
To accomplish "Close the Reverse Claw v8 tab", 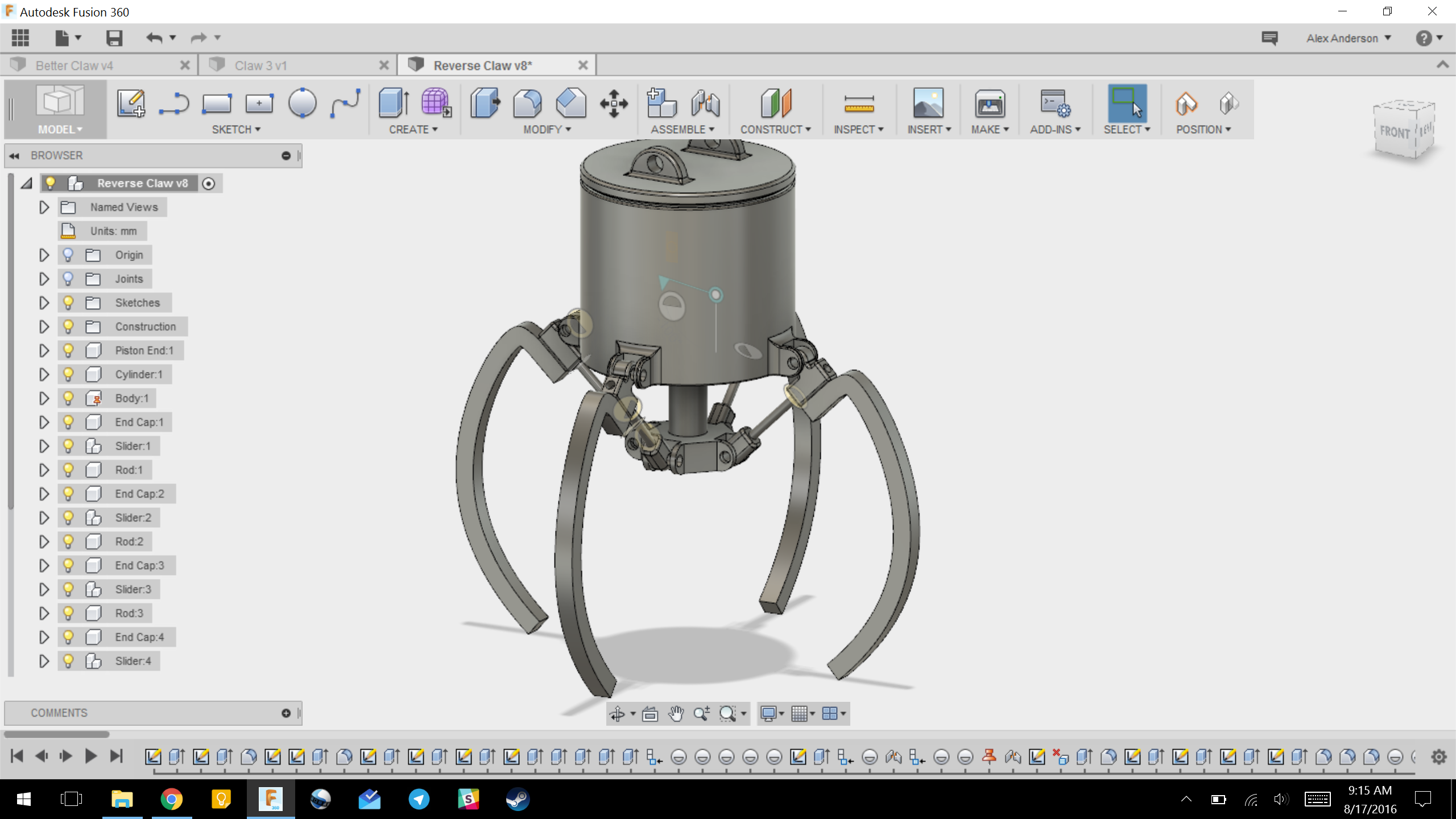I will [x=583, y=65].
